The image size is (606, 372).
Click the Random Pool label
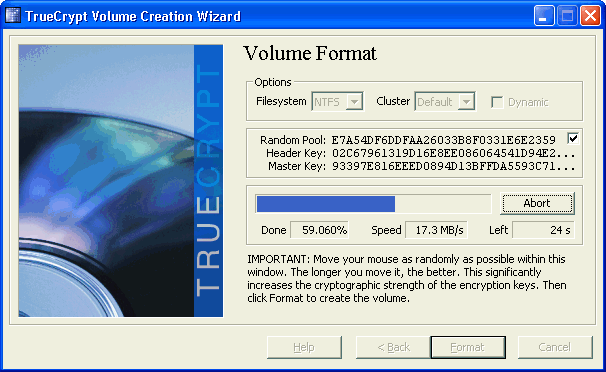tap(293, 140)
